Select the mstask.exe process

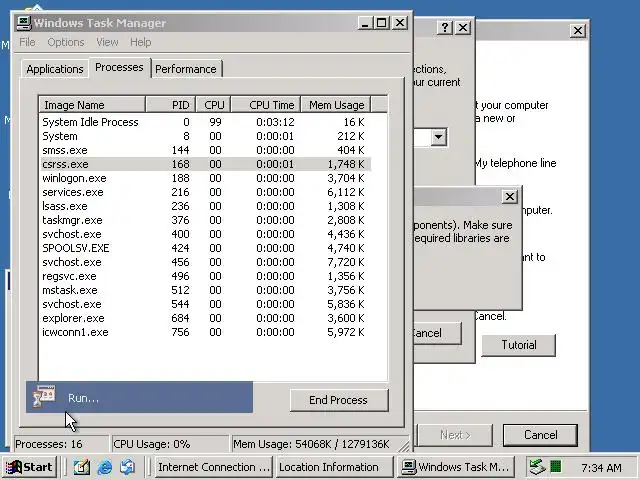click(x=206, y=290)
